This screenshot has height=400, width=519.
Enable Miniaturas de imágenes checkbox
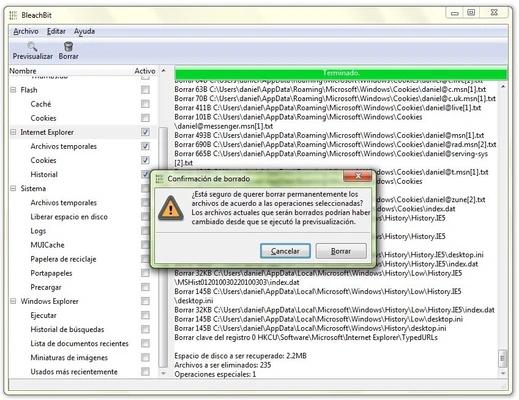pos(145,357)
